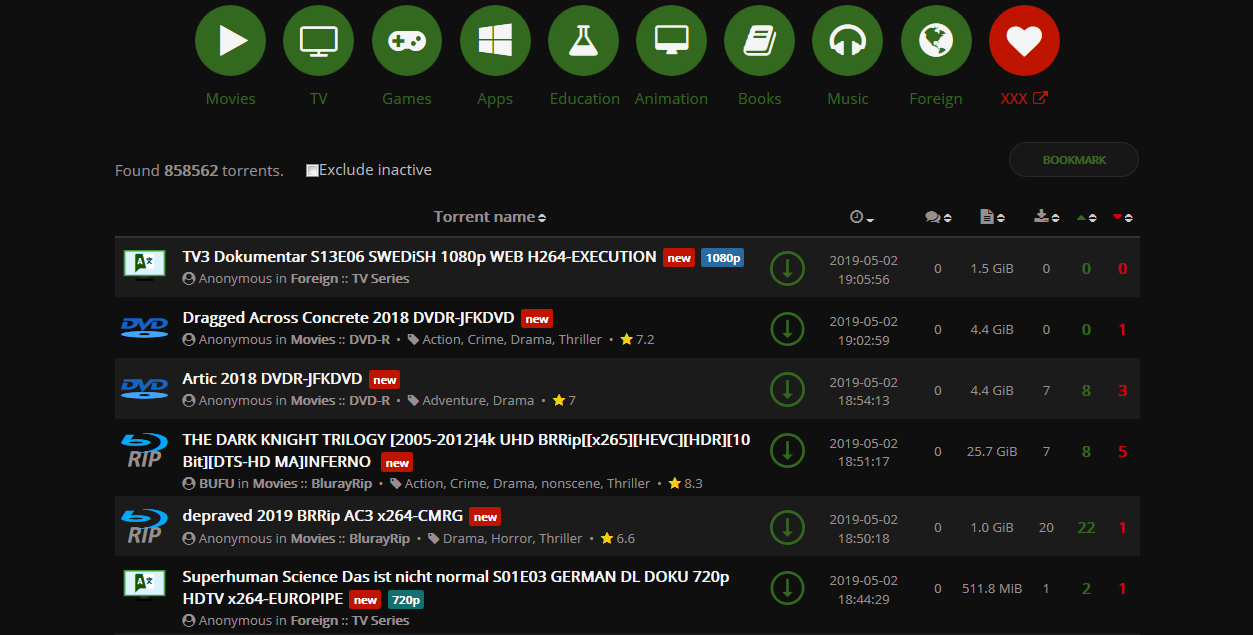Sort by date added clock column
Viewport: 1253px width, 635px height.
point(861,217)
